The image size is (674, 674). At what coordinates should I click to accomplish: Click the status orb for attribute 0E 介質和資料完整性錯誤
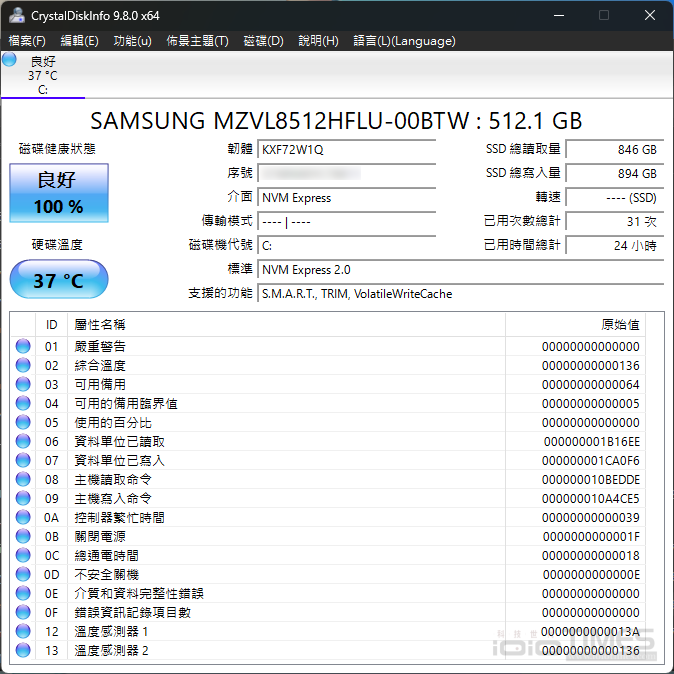23,593
